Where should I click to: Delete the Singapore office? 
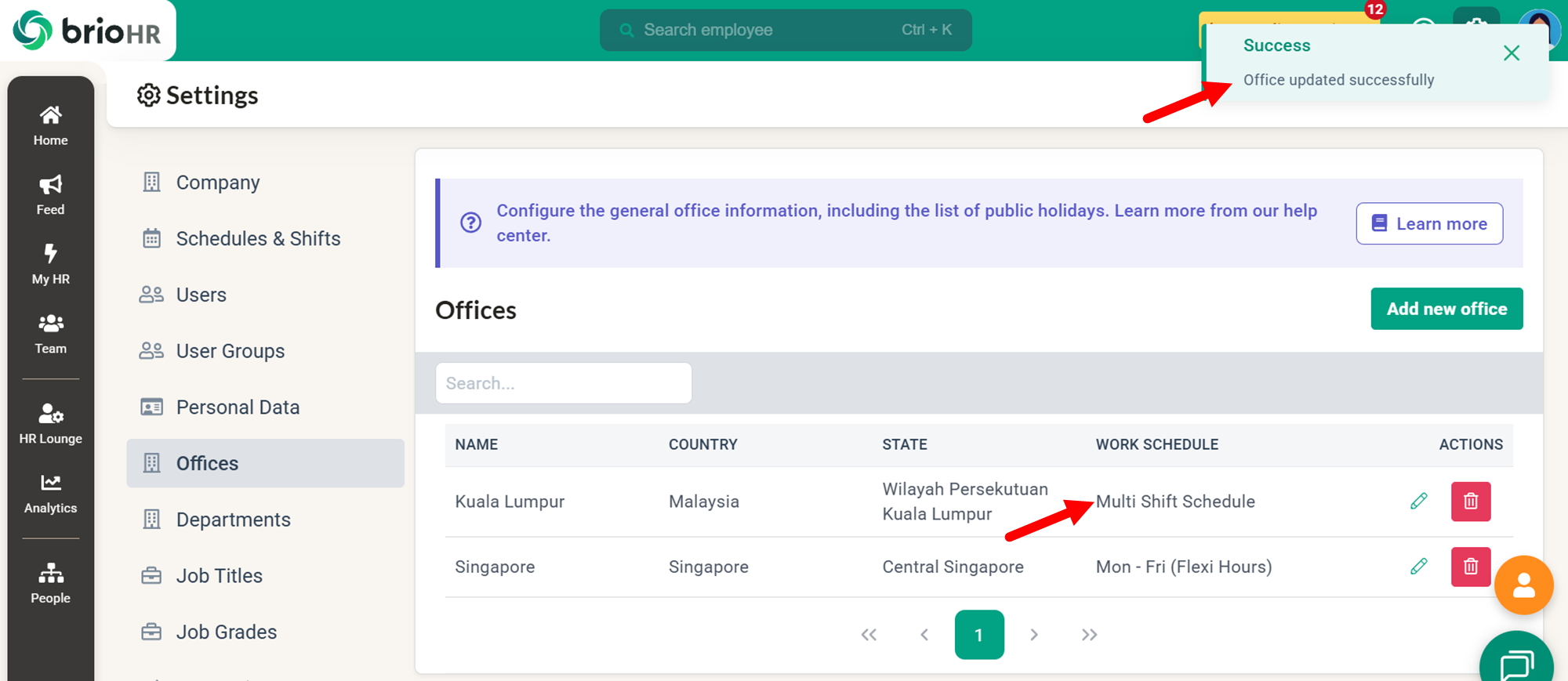(1470, 567)
